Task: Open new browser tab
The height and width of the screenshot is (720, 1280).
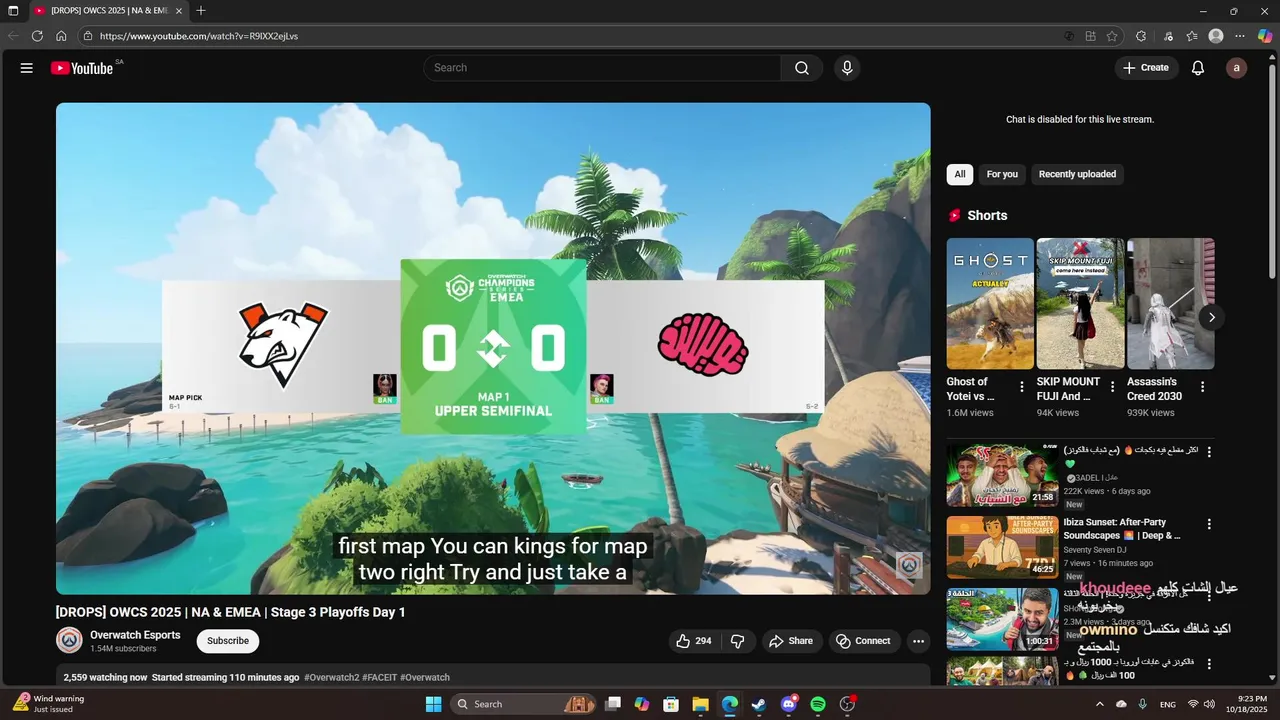Action: coord(201,10)
